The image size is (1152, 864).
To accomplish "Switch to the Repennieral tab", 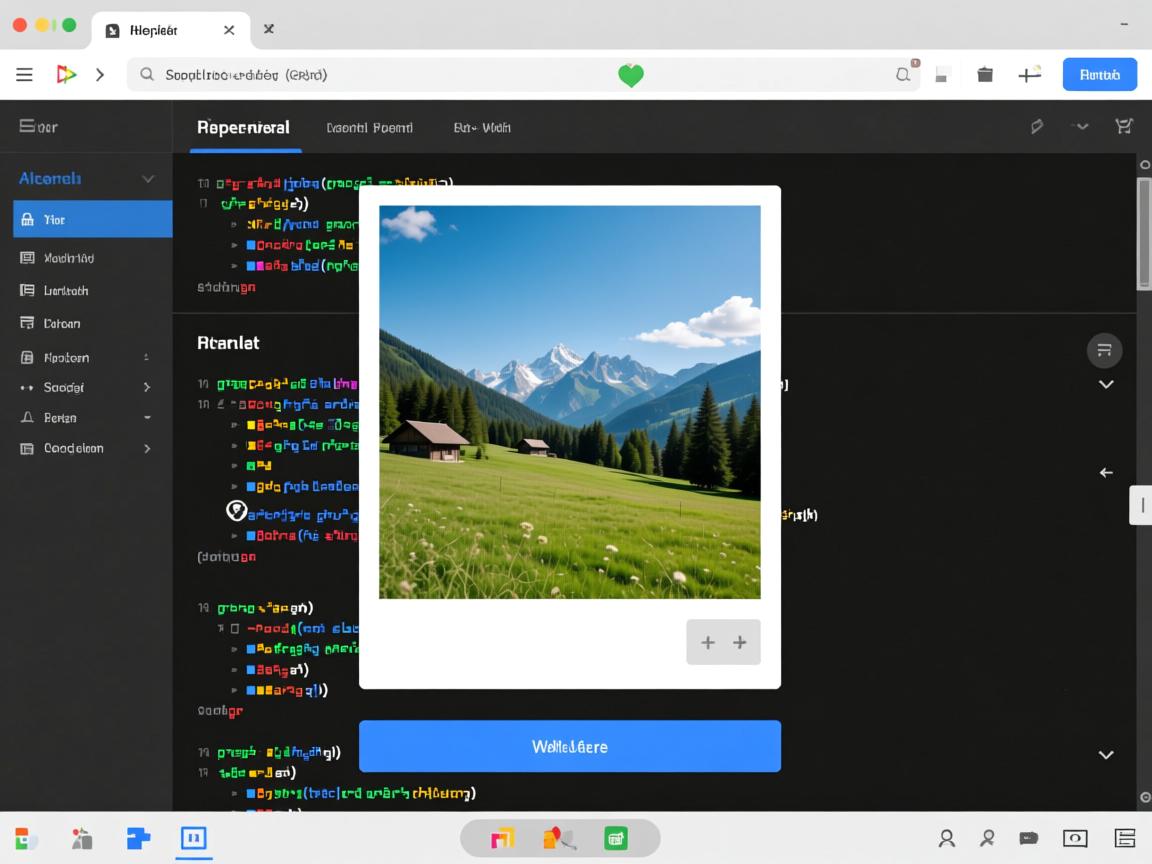I will click(243, 128).
